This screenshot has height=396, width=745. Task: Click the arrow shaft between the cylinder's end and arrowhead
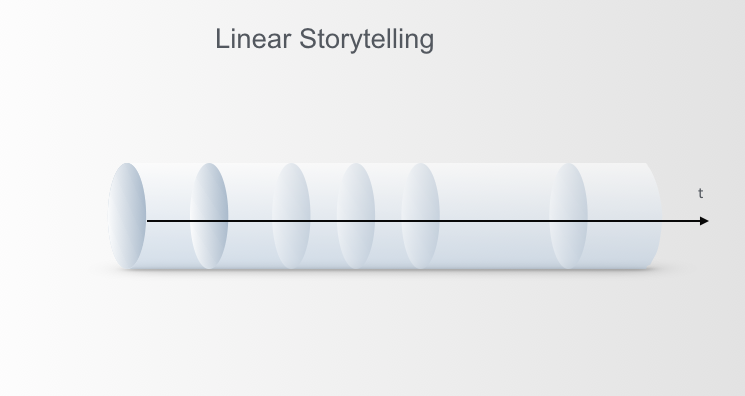[x=681, y=221]
